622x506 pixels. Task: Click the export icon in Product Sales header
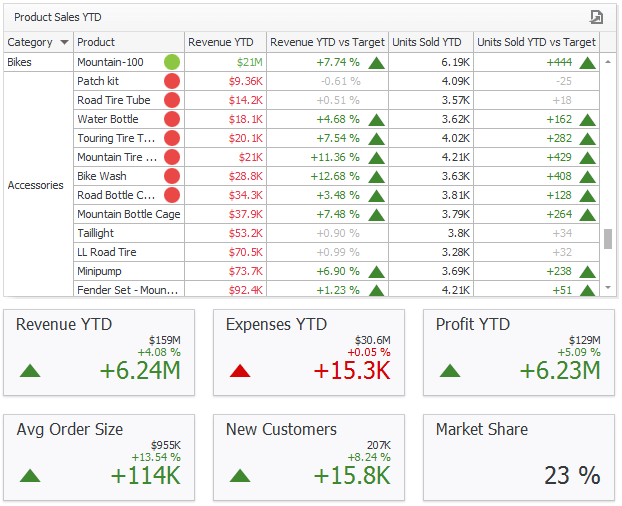pyautogui.click(x=596, y=17)
